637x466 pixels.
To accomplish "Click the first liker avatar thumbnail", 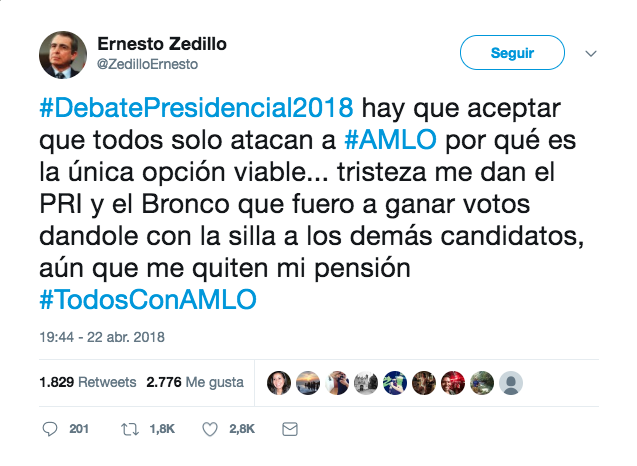I will [280, 382].
